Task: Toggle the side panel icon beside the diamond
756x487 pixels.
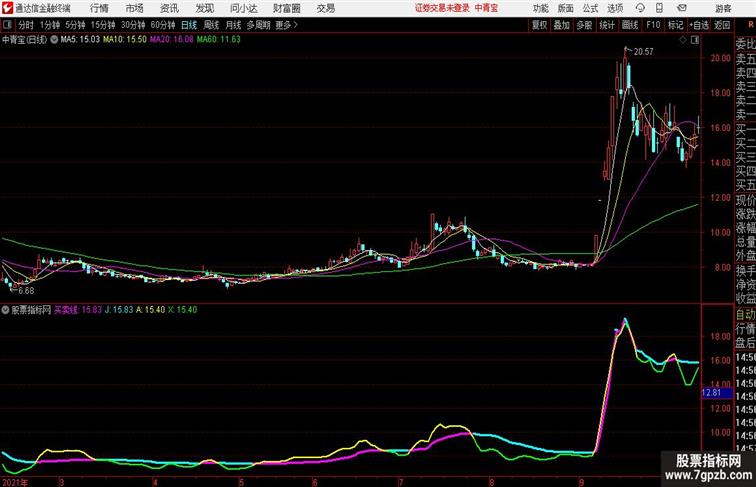Action: point(695,40)
